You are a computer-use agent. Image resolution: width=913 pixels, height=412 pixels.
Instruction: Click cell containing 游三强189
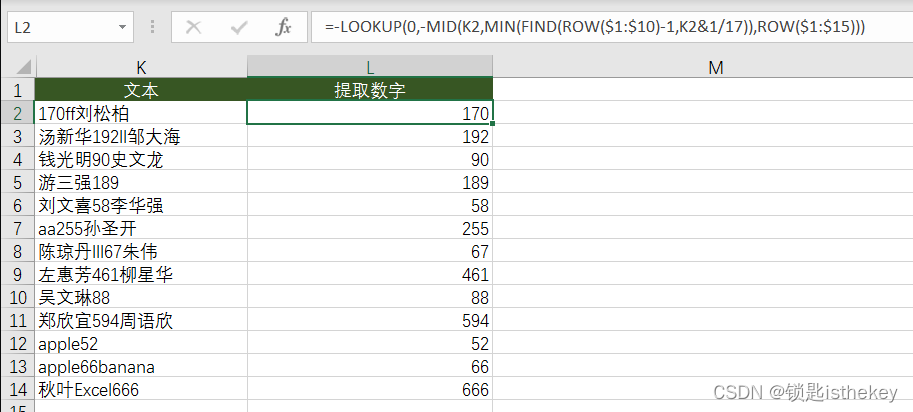coord(141,182)
